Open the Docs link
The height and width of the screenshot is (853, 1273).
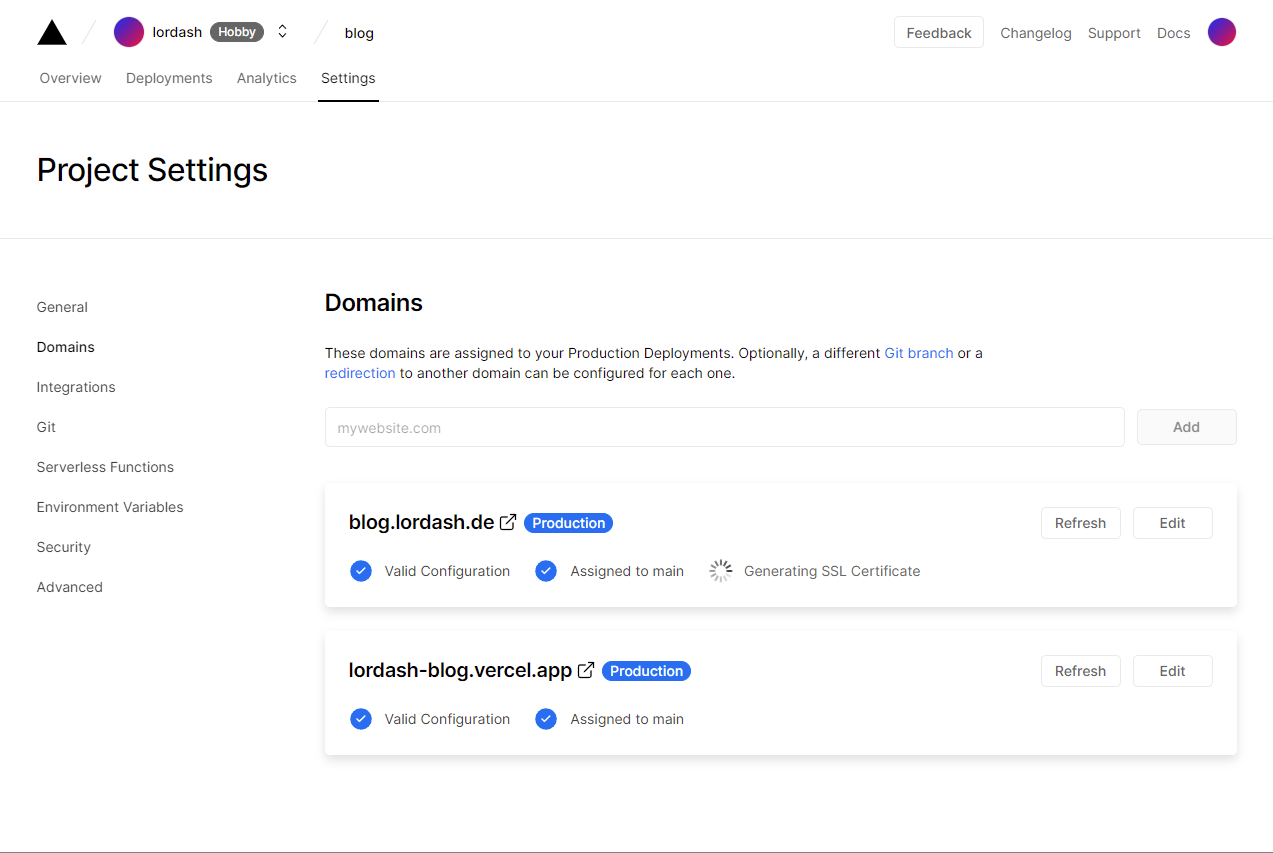click(1174, 33)
